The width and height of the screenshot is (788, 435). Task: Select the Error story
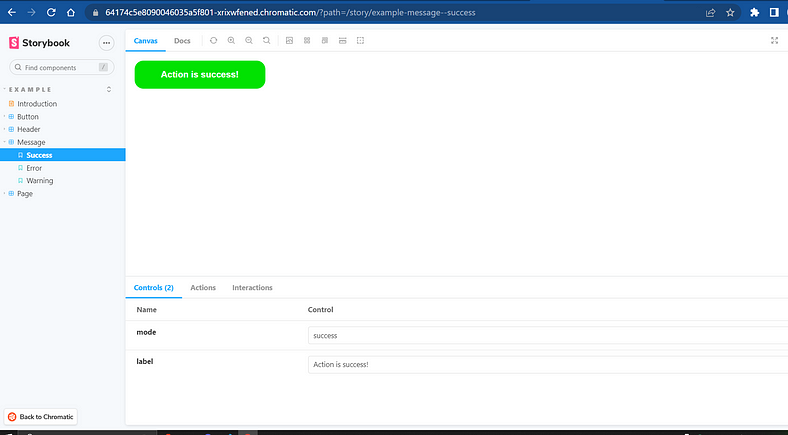click(34, 168)
